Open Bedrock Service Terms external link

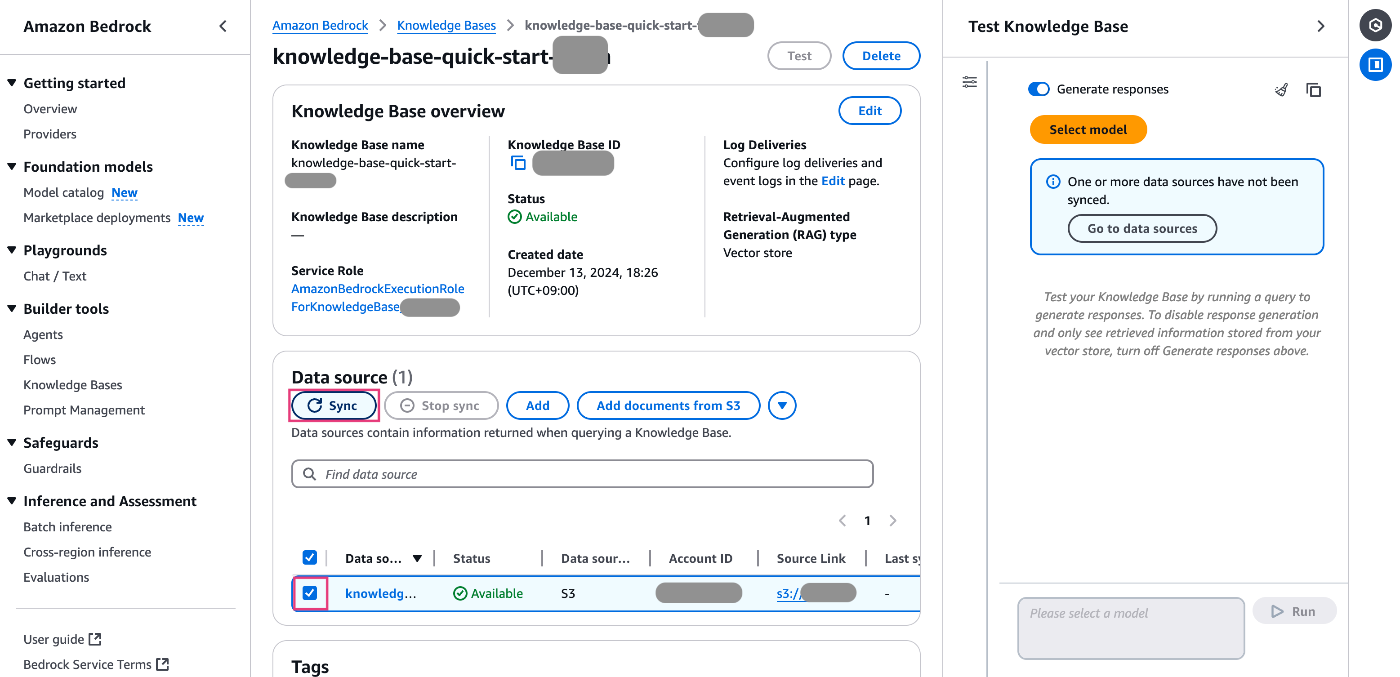(96, 664)
